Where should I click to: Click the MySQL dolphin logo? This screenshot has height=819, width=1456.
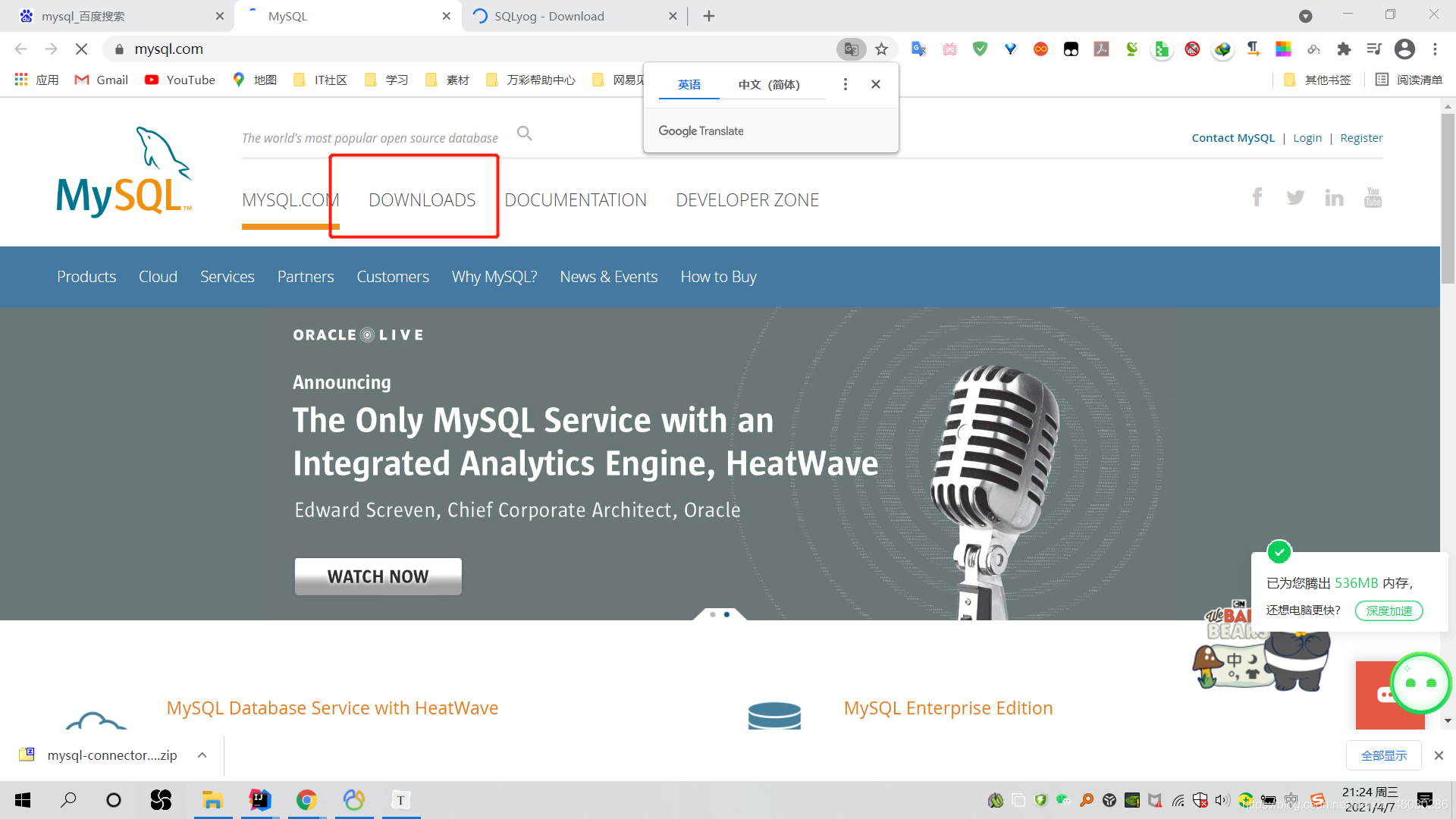(x=124, y=172)
